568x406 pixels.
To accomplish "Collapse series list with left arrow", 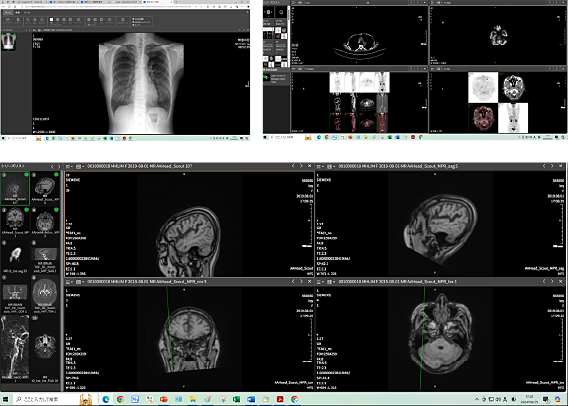I will click(52, 167).
